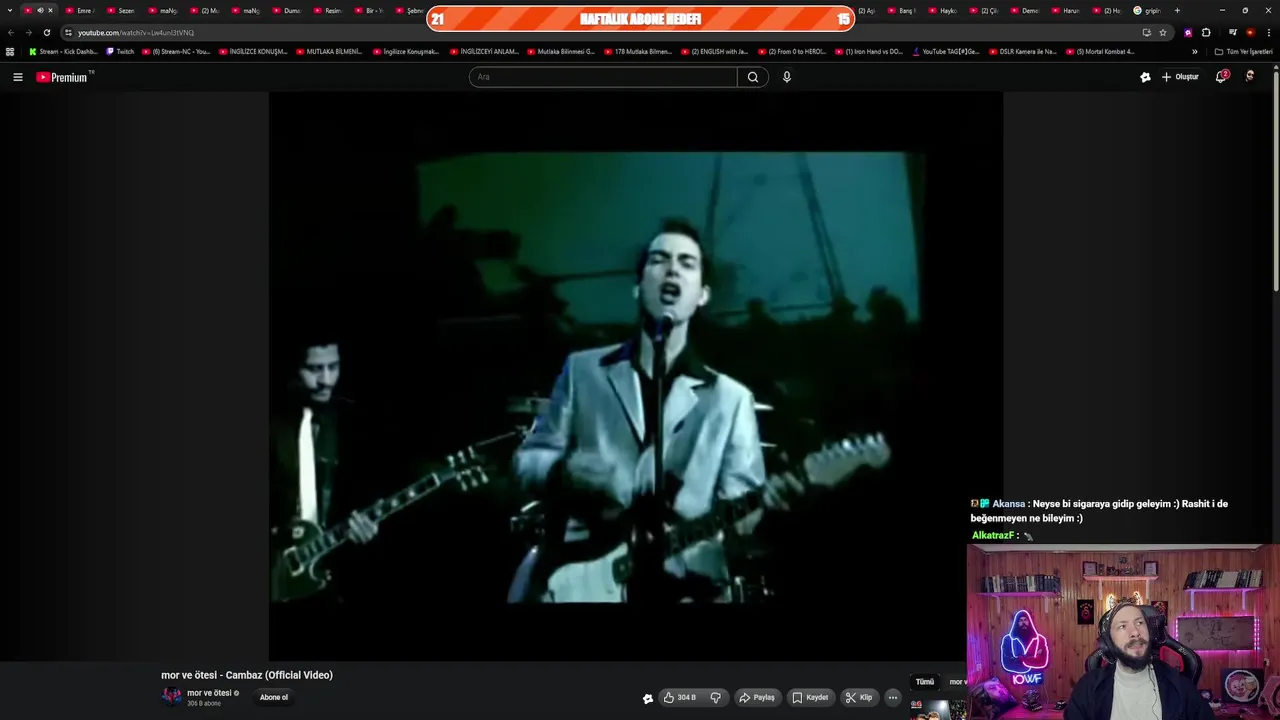Open the Chrome profile avatar icon
Image resolution: width=1280 pixels, height=720 pixels.
pos(1250,32)
